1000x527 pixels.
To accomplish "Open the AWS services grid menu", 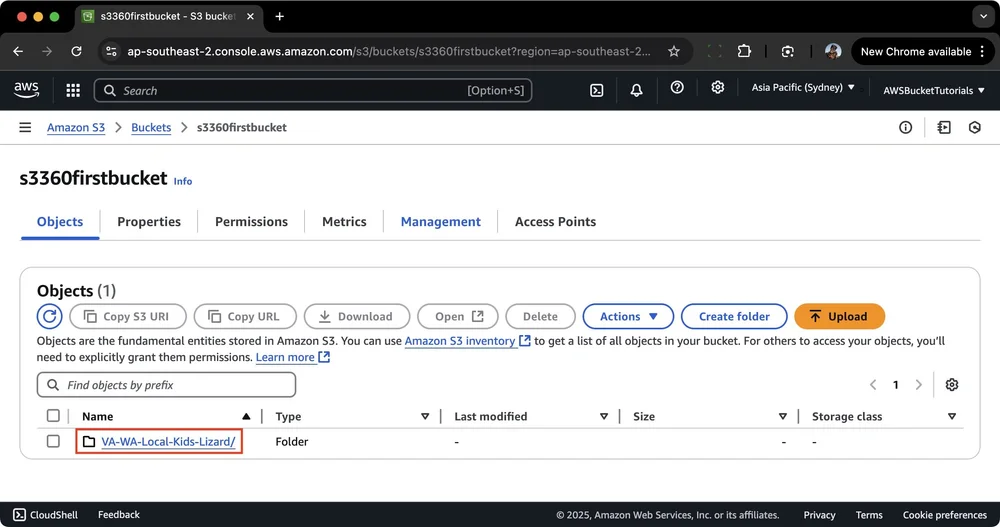I will [73, 91].
